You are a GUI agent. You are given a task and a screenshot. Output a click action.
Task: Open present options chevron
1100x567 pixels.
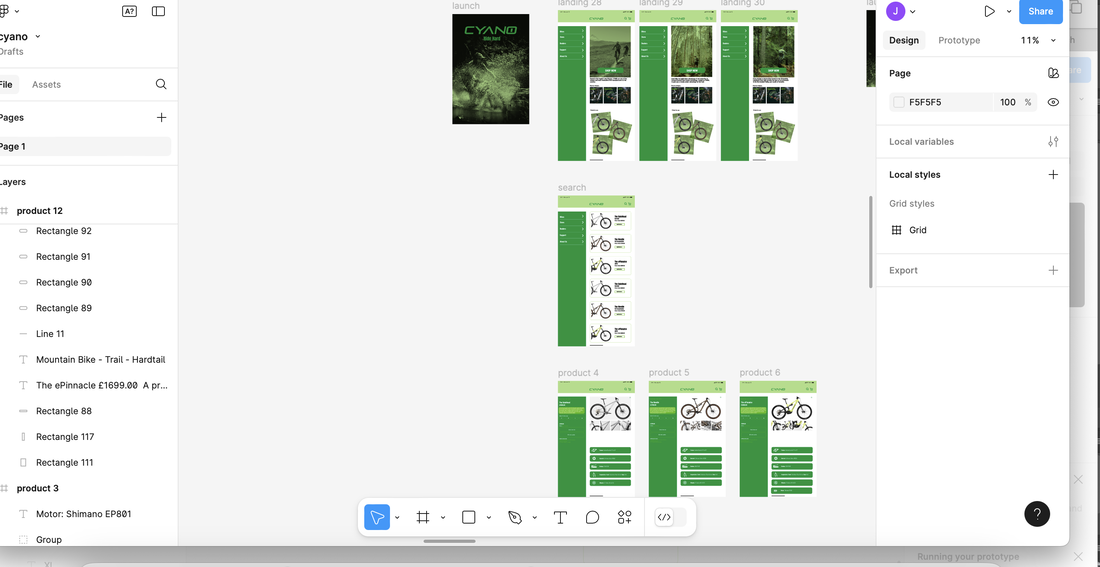coord(1009,11)
